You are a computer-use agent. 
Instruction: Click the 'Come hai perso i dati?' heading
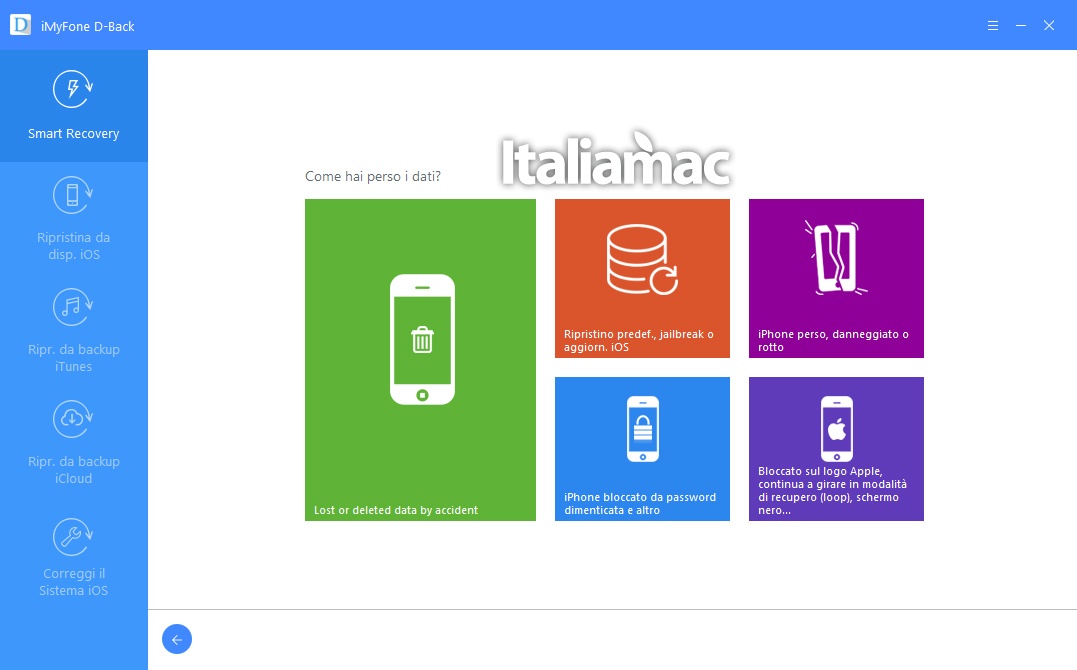tap(373, 177)
